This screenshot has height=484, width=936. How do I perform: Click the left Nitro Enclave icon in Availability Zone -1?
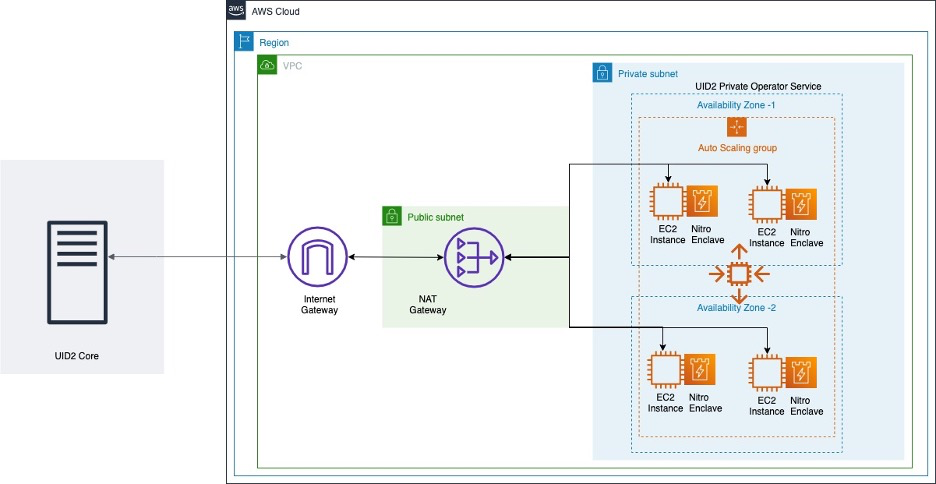point(702,201)
